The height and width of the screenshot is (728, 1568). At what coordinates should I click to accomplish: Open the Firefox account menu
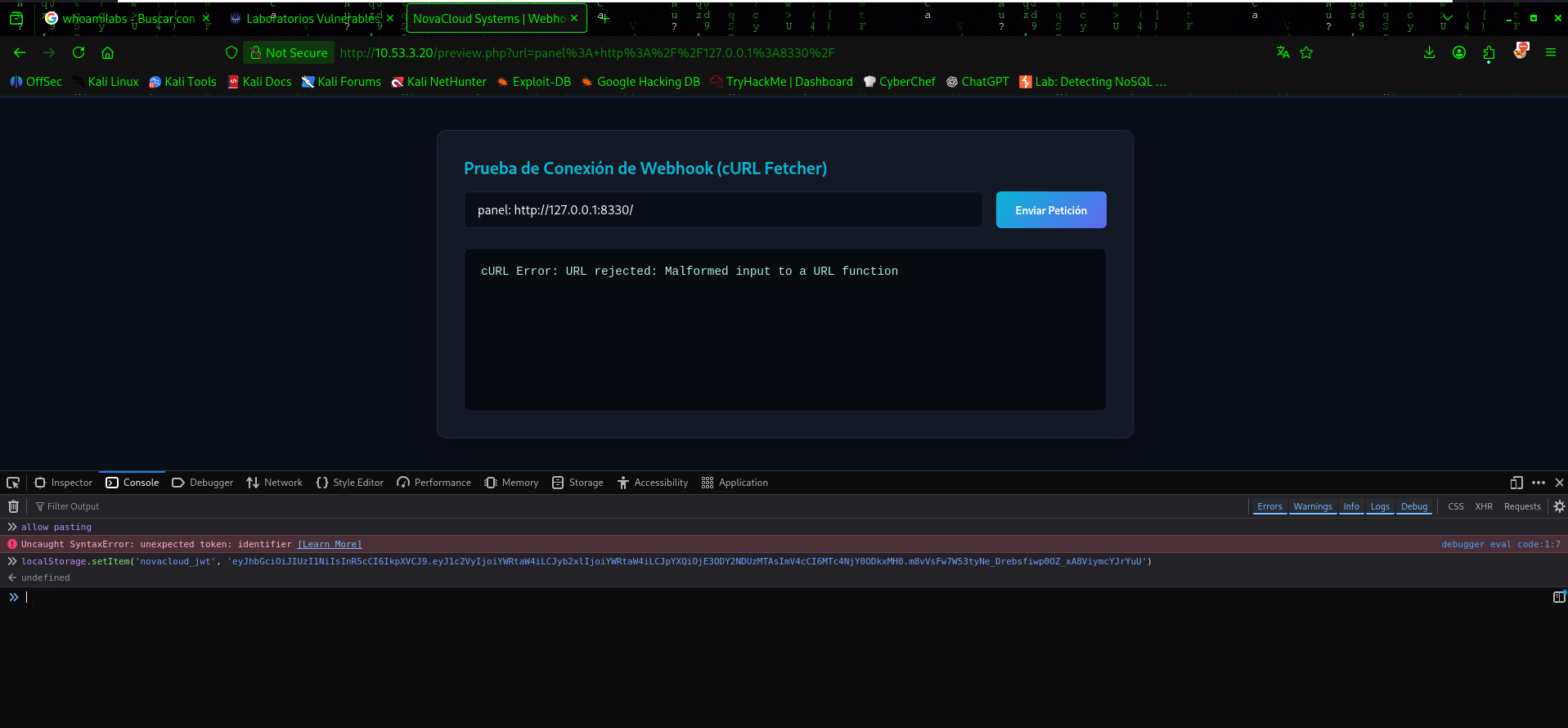pos(1459,52)
